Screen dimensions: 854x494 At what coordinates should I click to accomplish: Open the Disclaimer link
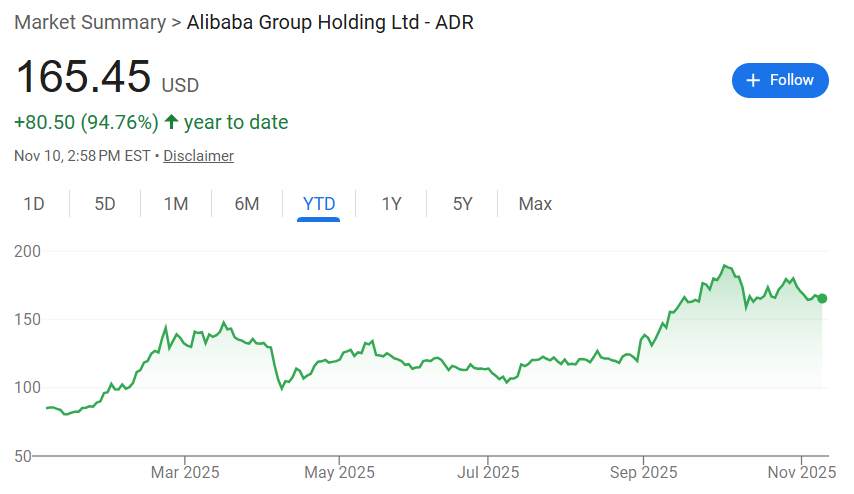tap(198, 156)
